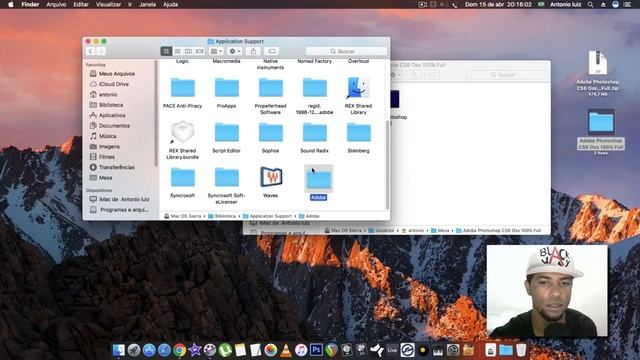Switch Finder to Cover Flow view
This screenshot has width=640, height=360.
[199, 51]
